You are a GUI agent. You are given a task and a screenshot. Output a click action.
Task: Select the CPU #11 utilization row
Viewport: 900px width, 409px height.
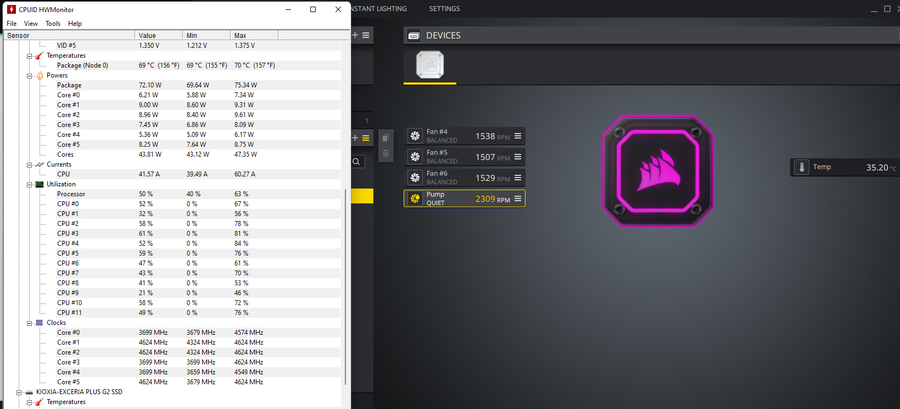[x=198, y=313]
